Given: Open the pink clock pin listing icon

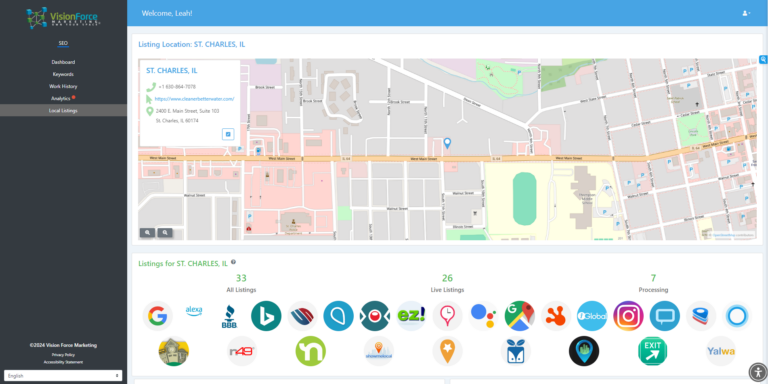Looking at the screenshot, I should coord(447,316).
